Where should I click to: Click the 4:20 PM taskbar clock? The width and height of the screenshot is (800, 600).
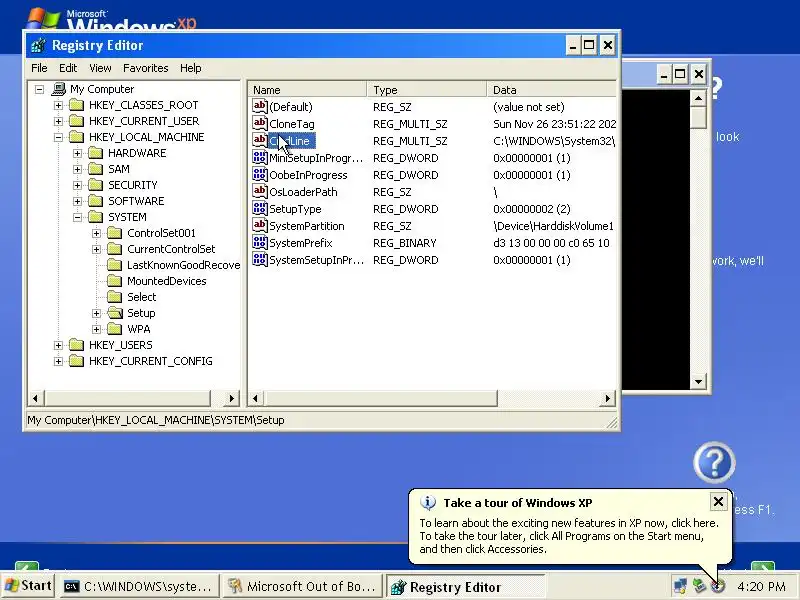point(761,587)
